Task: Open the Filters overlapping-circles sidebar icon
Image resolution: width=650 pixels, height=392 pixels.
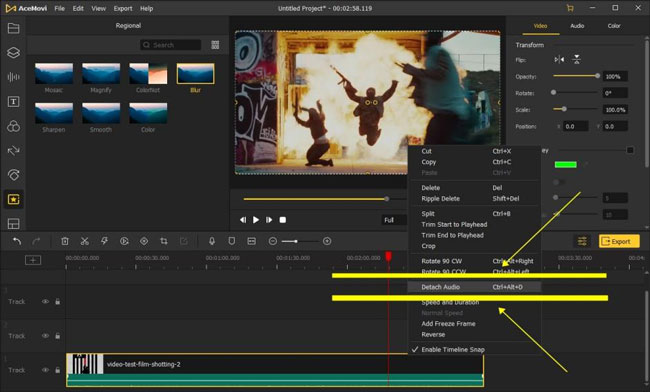Action: (13, 126)
